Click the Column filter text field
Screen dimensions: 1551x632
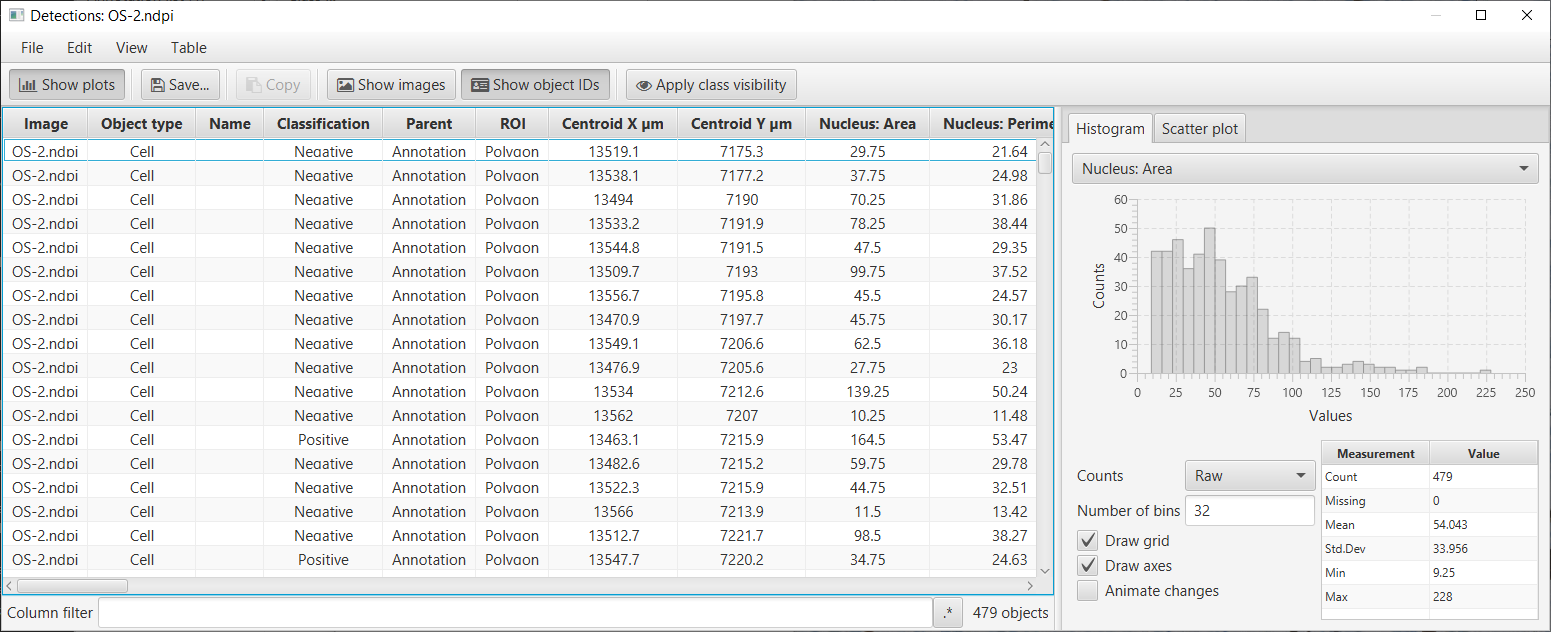(x=515, y=613)
